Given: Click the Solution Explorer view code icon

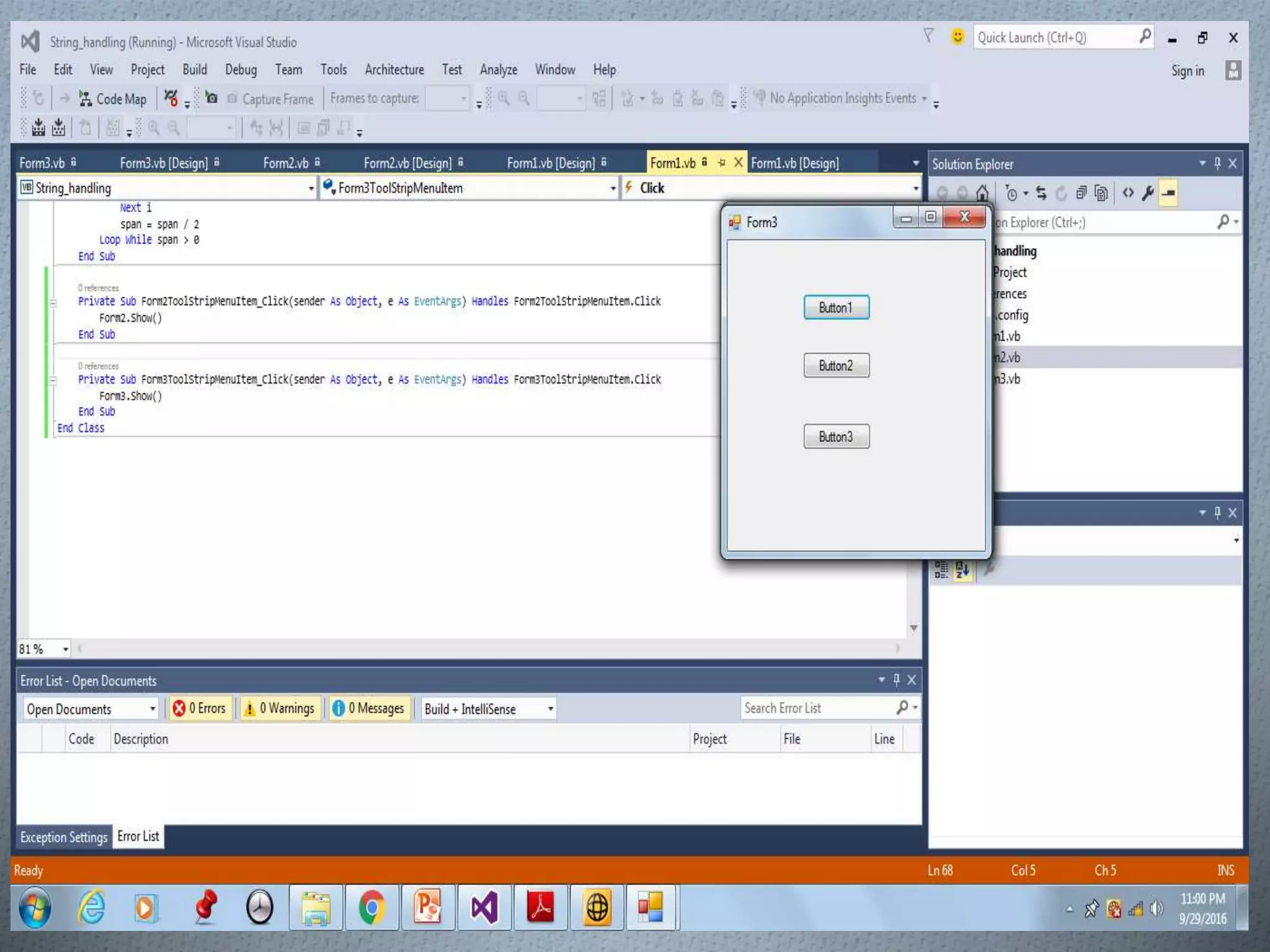Looking at the screenshot, I should click(x=1128, y=193).
